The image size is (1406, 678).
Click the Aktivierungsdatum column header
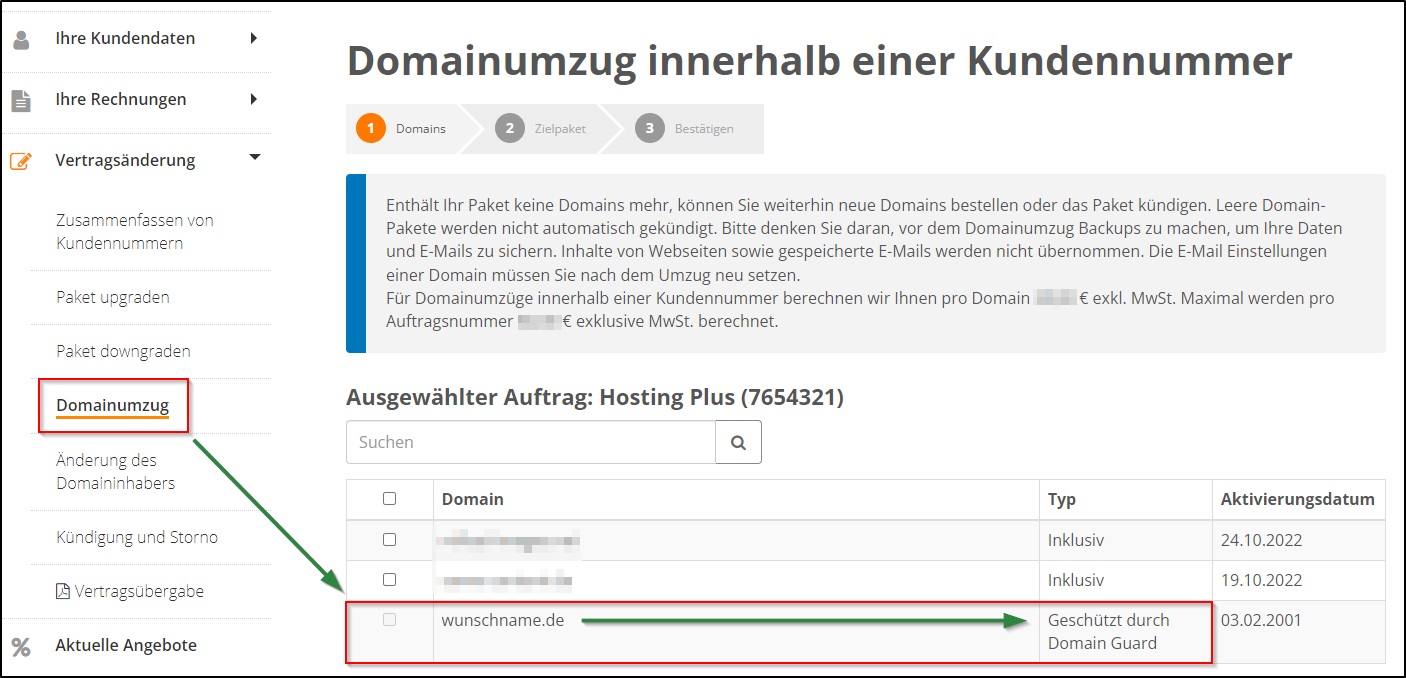coord(1298,499)
